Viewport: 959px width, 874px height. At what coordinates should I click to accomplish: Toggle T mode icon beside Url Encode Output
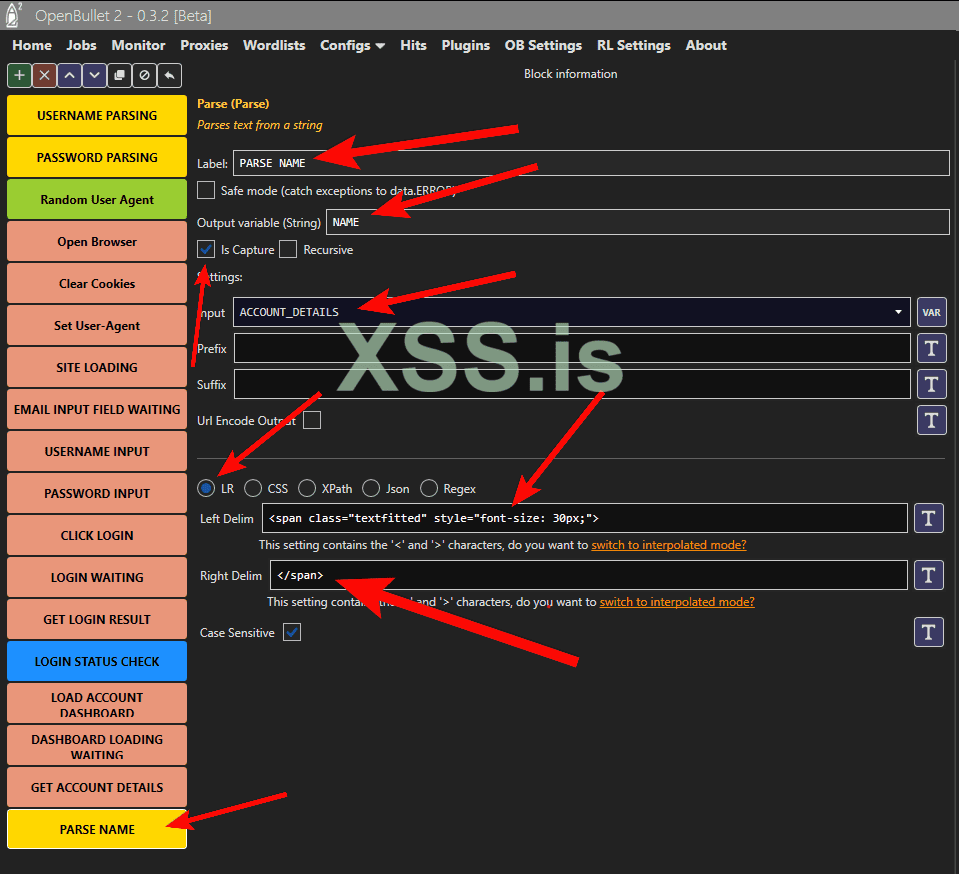(931, 420)
